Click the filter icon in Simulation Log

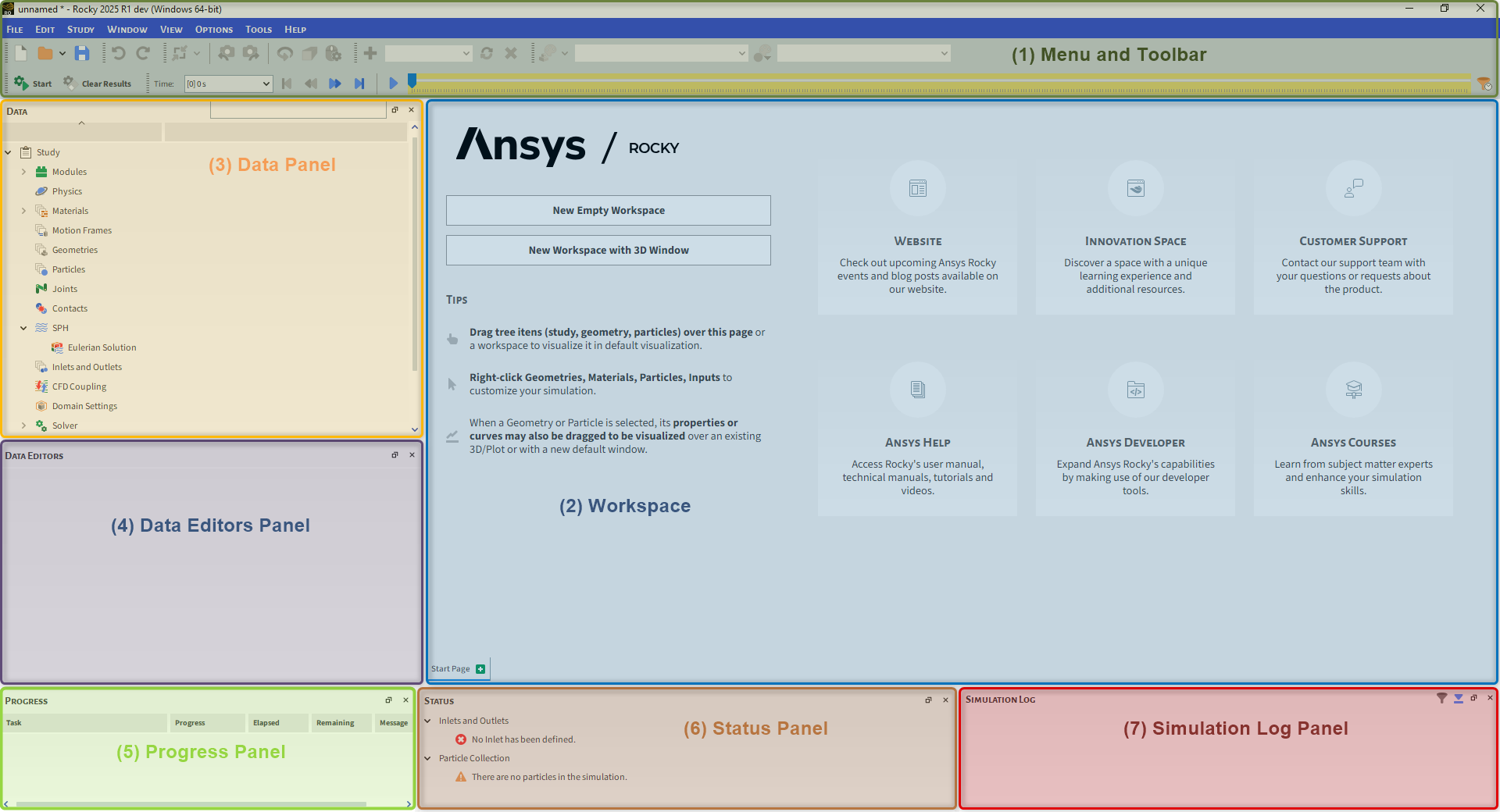[x=1441, y=698]
